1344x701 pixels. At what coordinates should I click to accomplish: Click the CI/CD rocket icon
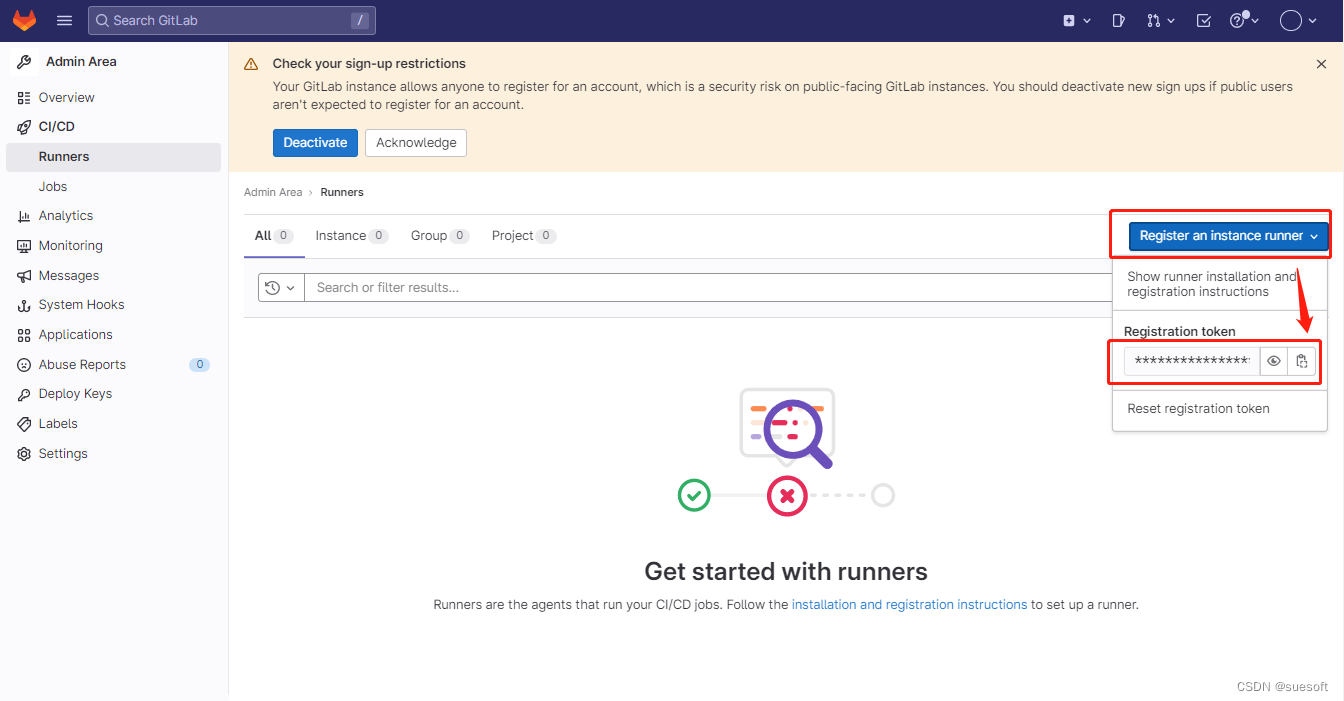click(x=24, y=127)
